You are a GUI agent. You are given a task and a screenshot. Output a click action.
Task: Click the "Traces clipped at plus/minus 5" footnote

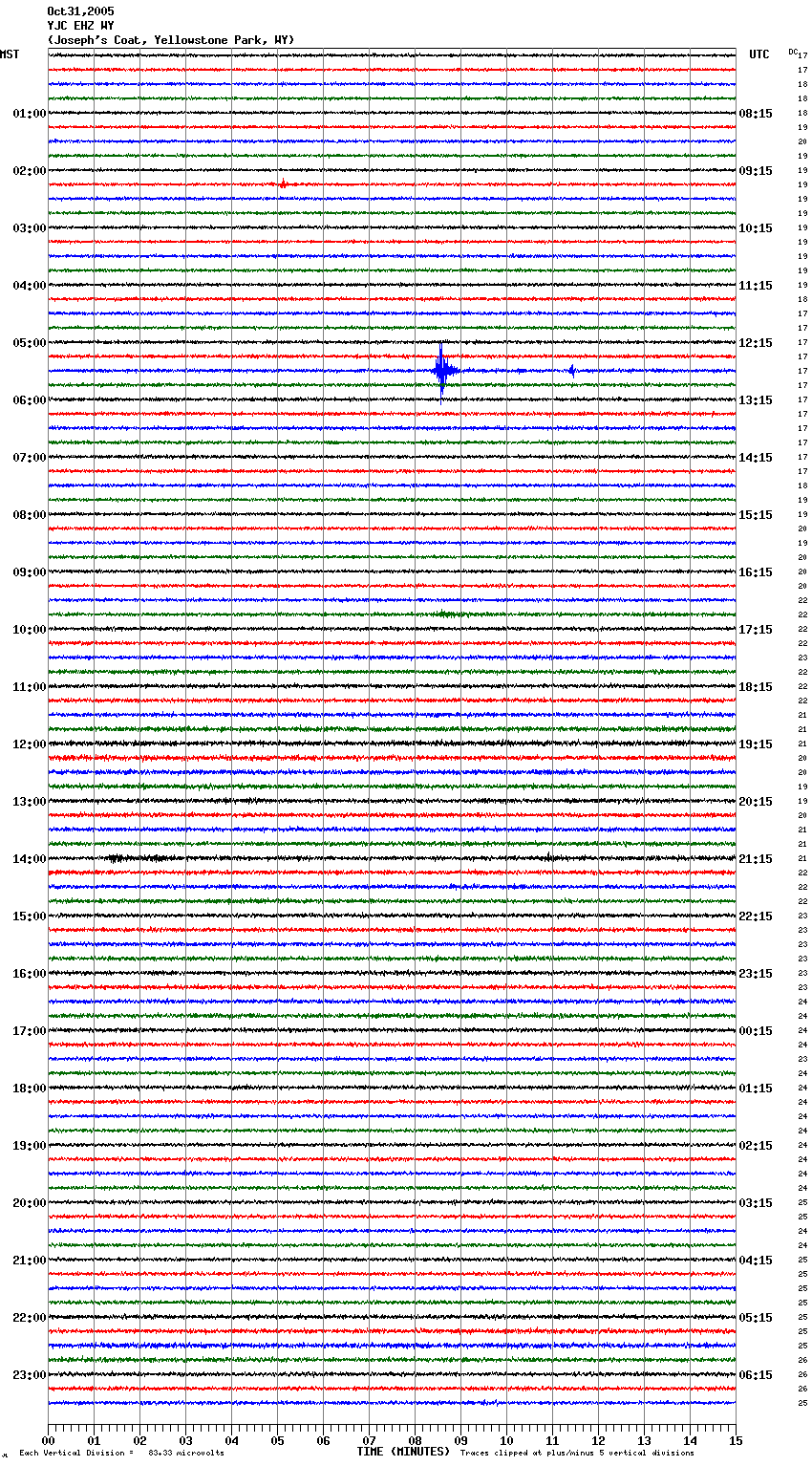tap(578, 1453)
